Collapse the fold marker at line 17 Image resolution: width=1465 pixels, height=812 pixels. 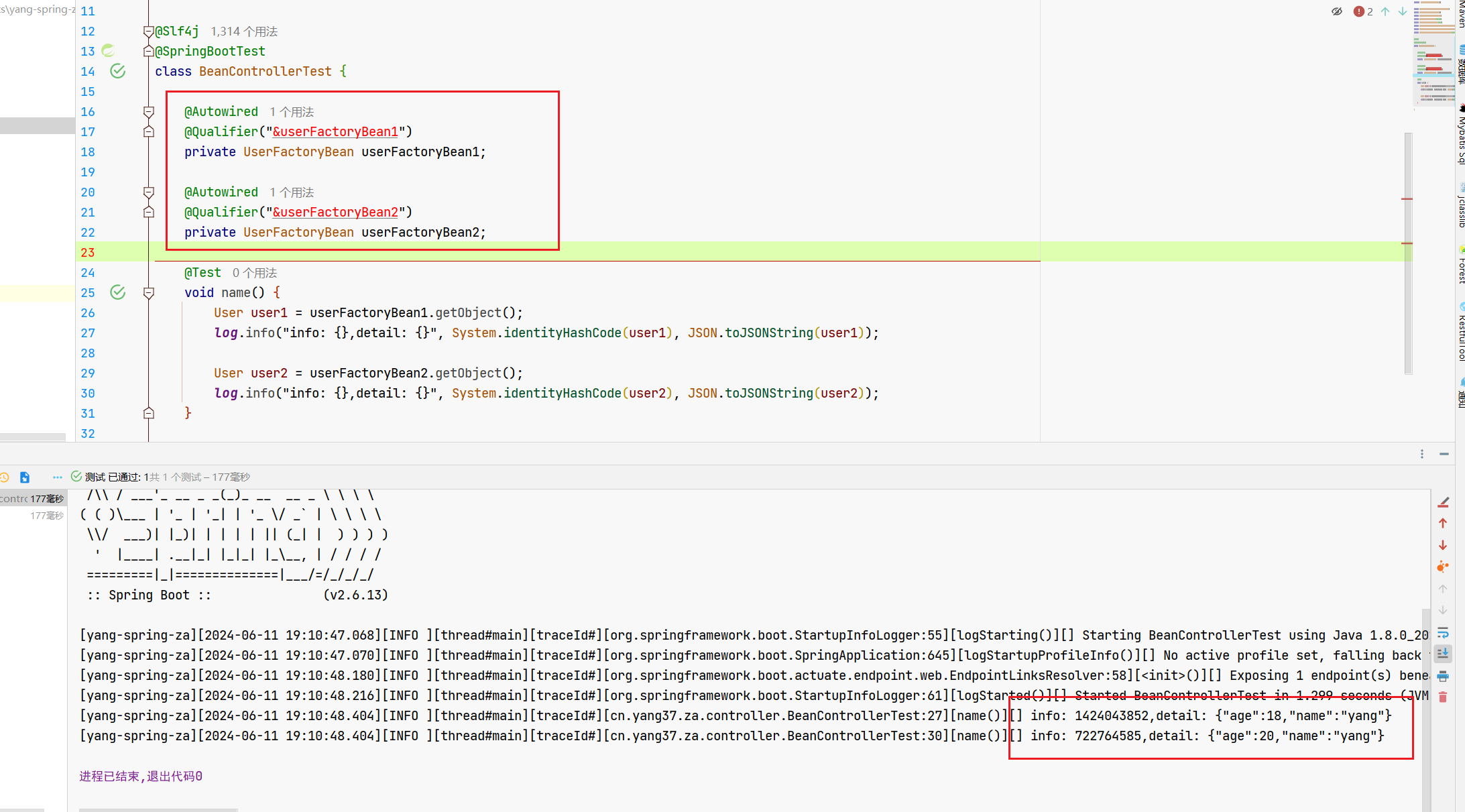(x=149, y=131)
